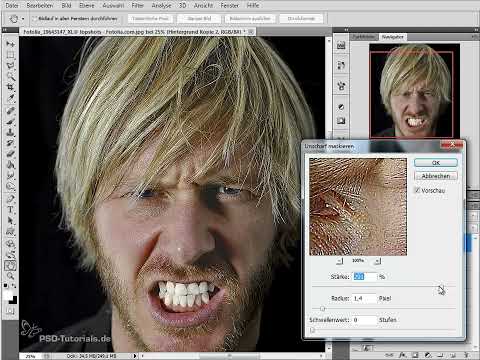This screenshot has height=360, width=480.
Task: Select the Path Selection tool
Action: (10, 221)
